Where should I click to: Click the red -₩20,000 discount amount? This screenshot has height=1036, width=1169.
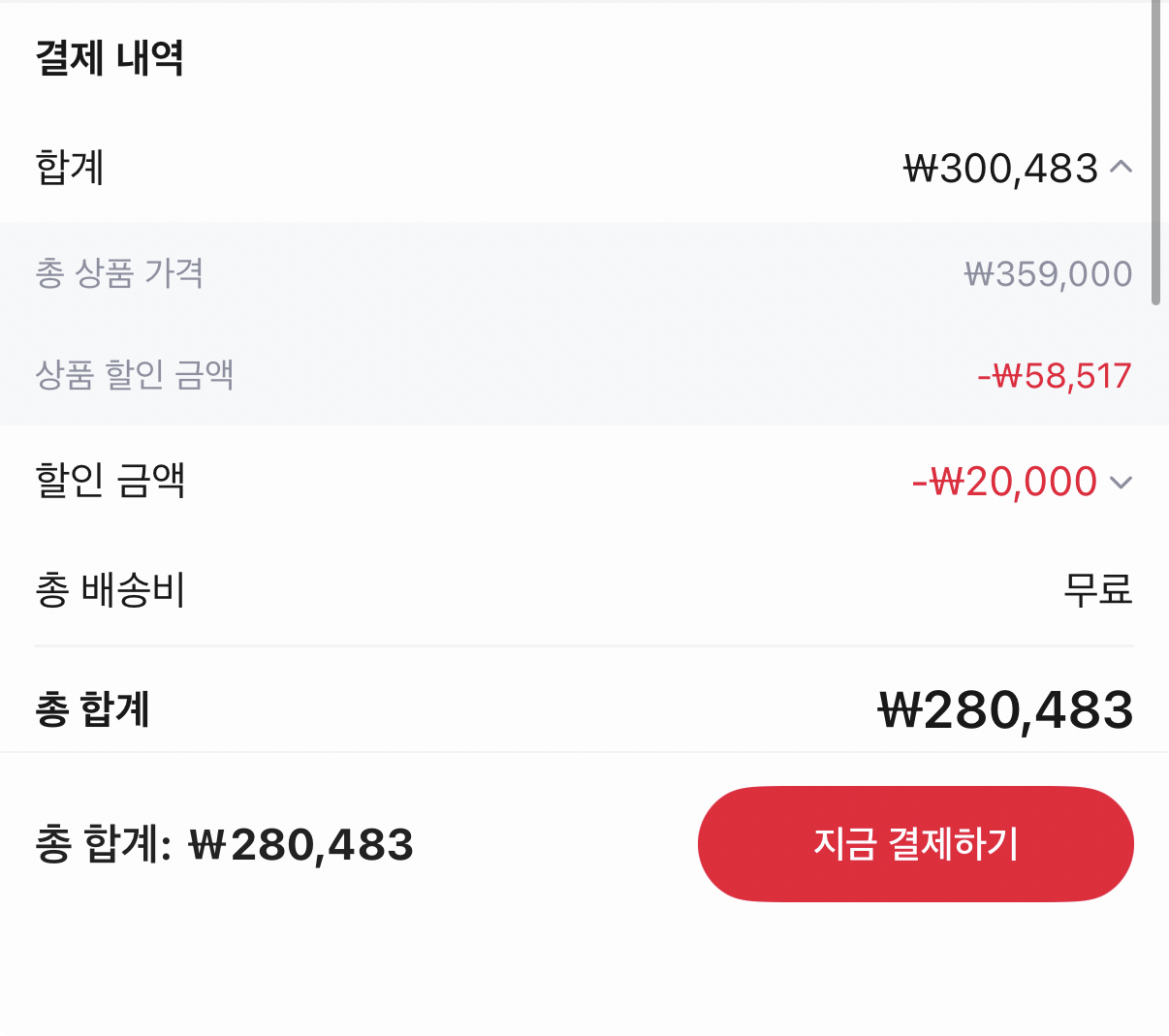pos(1004,482)
